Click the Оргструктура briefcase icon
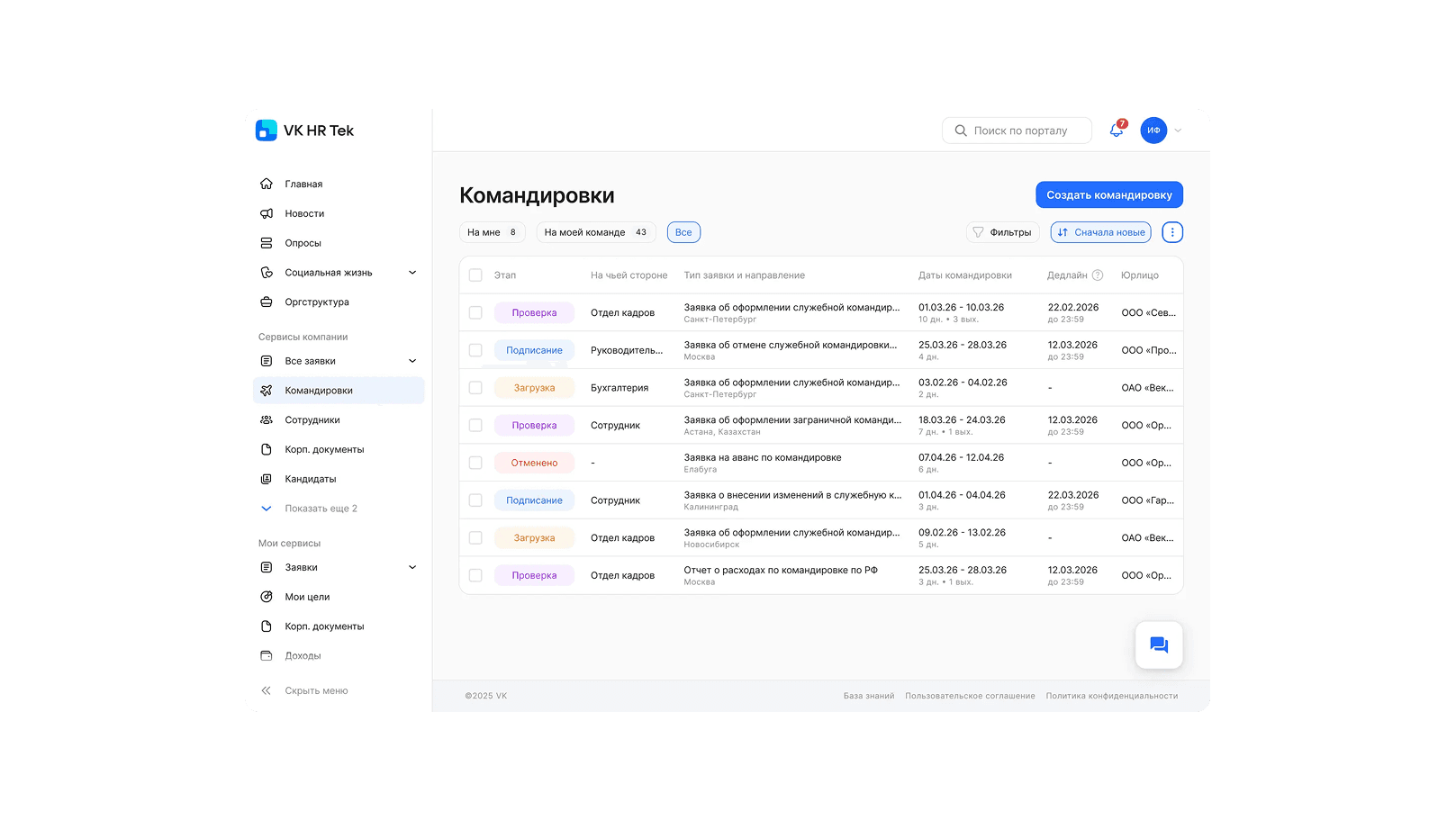 (267, 302)
